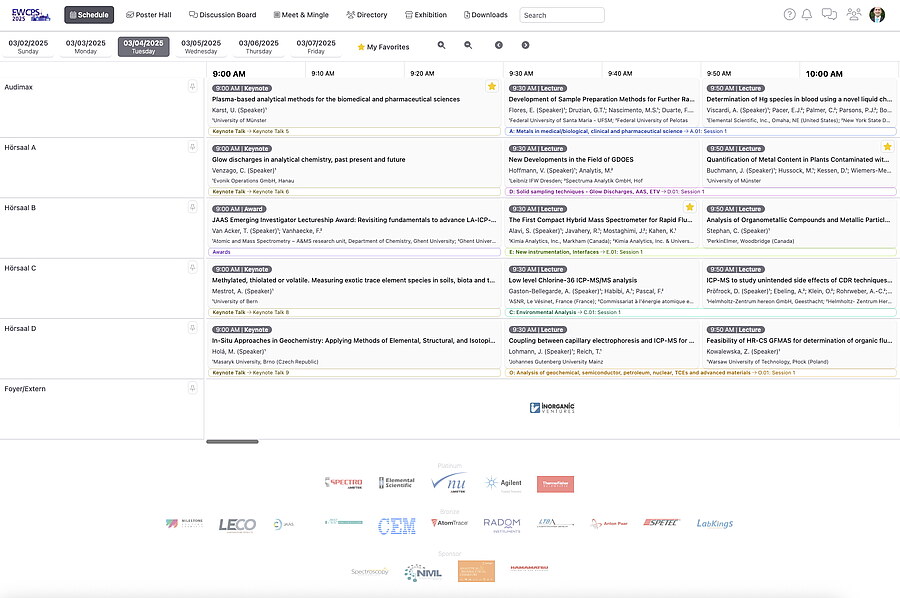Open the Discussion Board tab
The image size is (900, 598).
[x=223, y=15]
